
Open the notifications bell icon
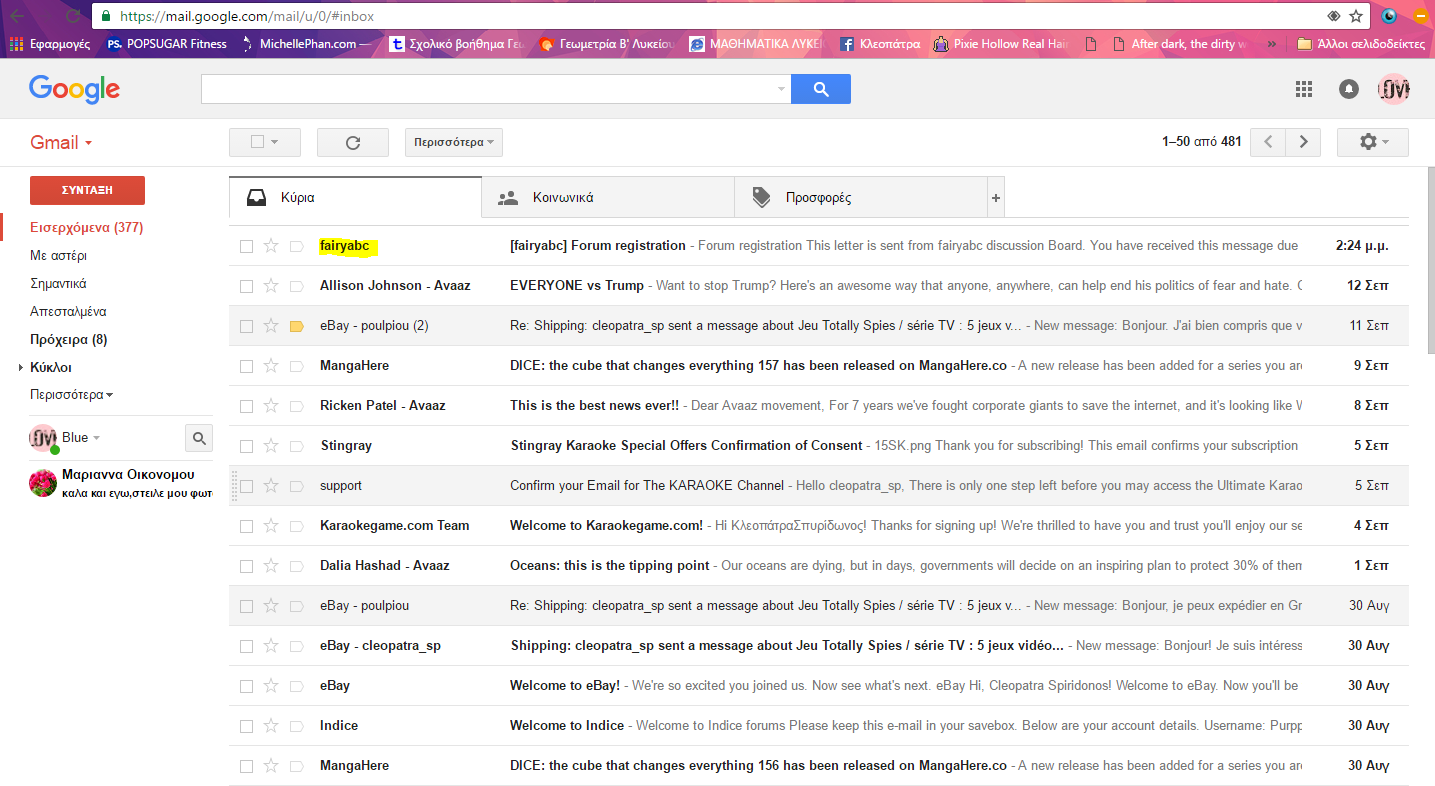[1349, 89]
